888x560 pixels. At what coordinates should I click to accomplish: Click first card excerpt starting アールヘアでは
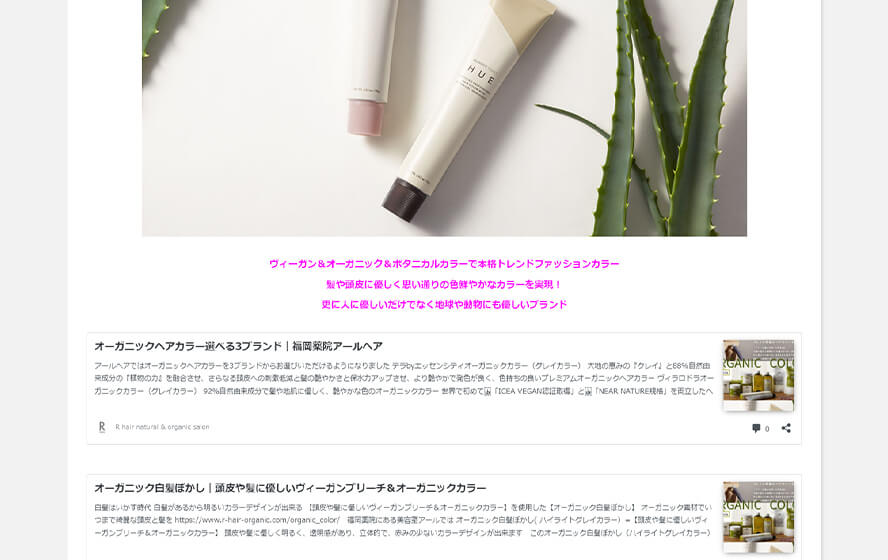pyautogui.click(x=404, y=378)
